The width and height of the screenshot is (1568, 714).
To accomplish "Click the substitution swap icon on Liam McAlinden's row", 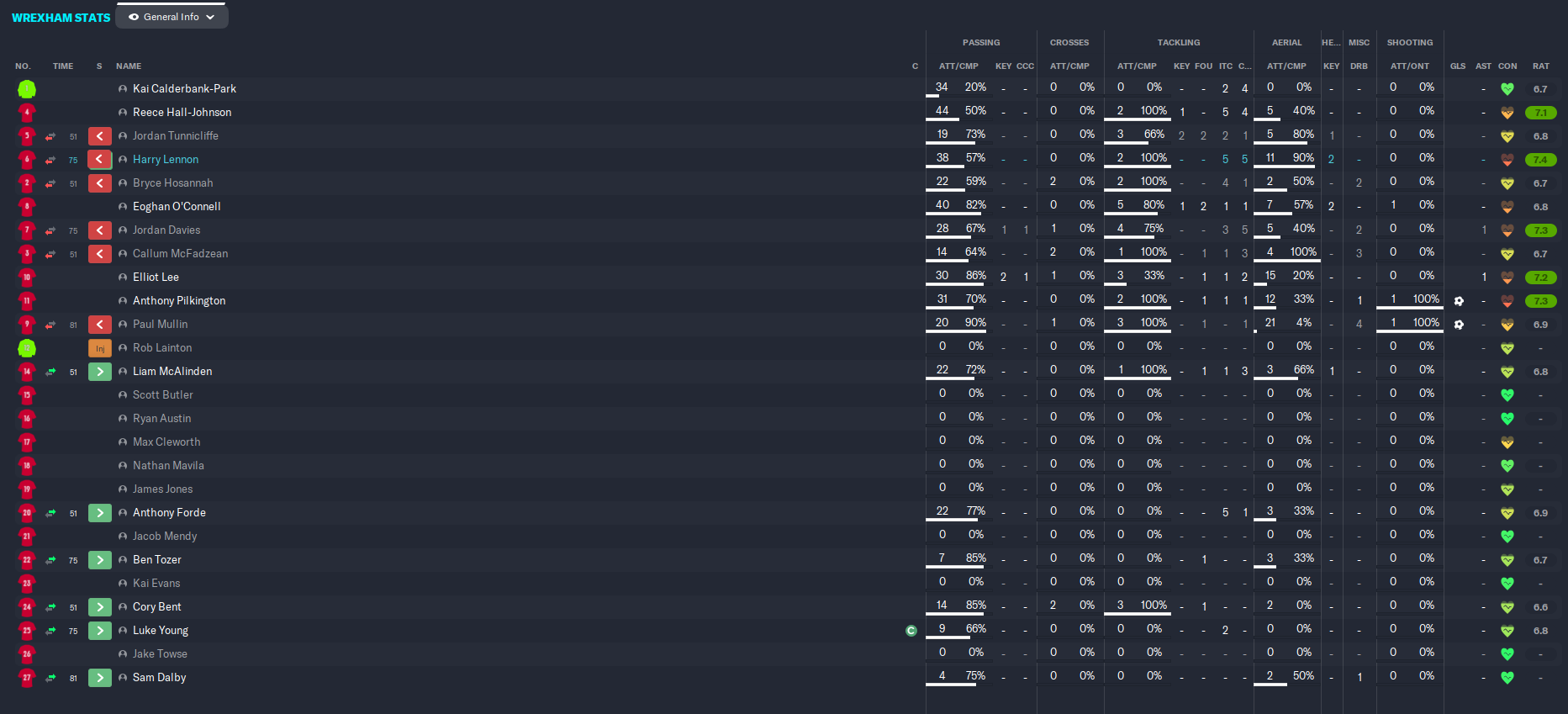I will pyautogui.click(x=50, y=372).
